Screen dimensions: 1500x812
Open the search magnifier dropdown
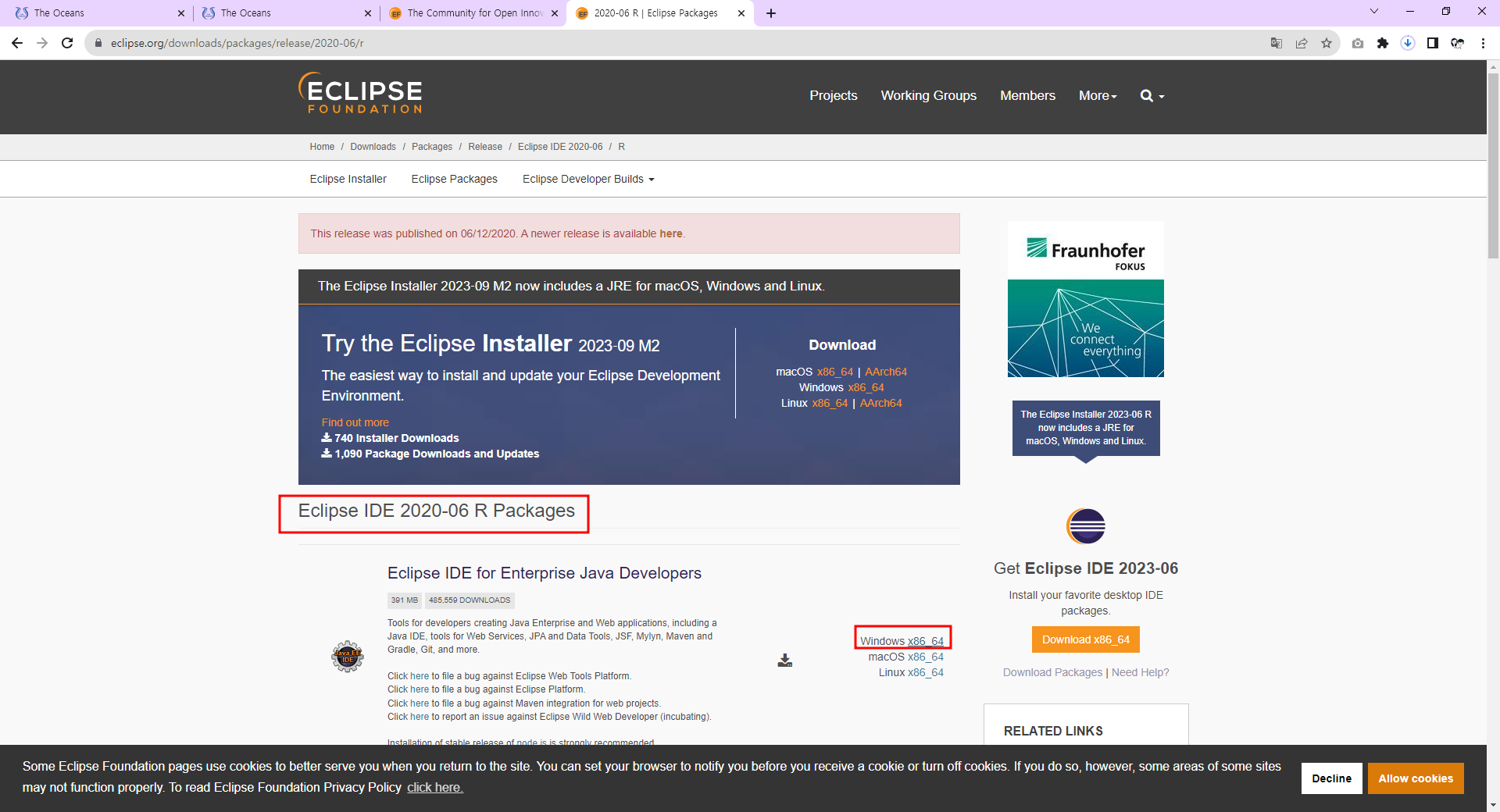click(1152, 96)
